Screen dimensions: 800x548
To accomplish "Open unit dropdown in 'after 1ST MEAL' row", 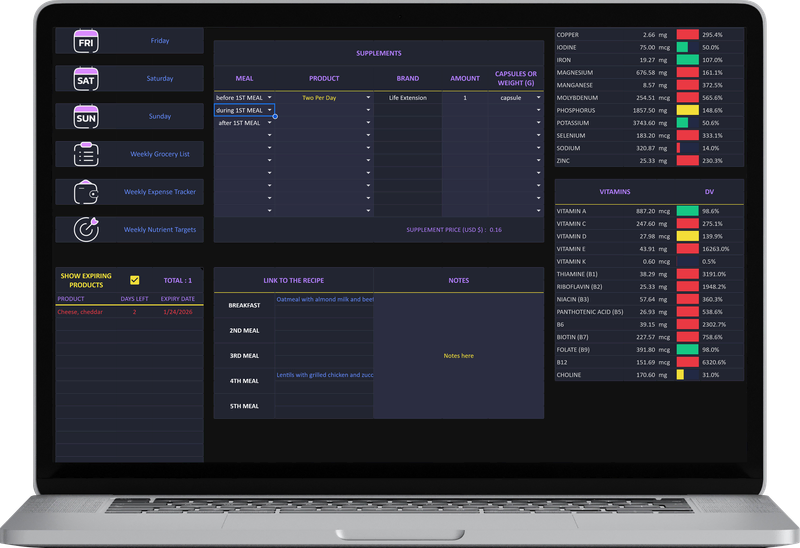I will [538, 122].
